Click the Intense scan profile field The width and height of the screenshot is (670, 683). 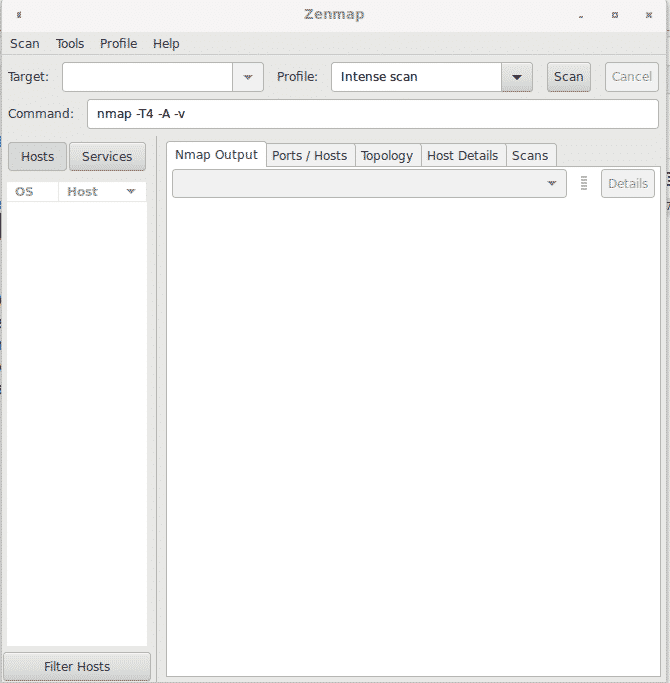tap(416, 77)
